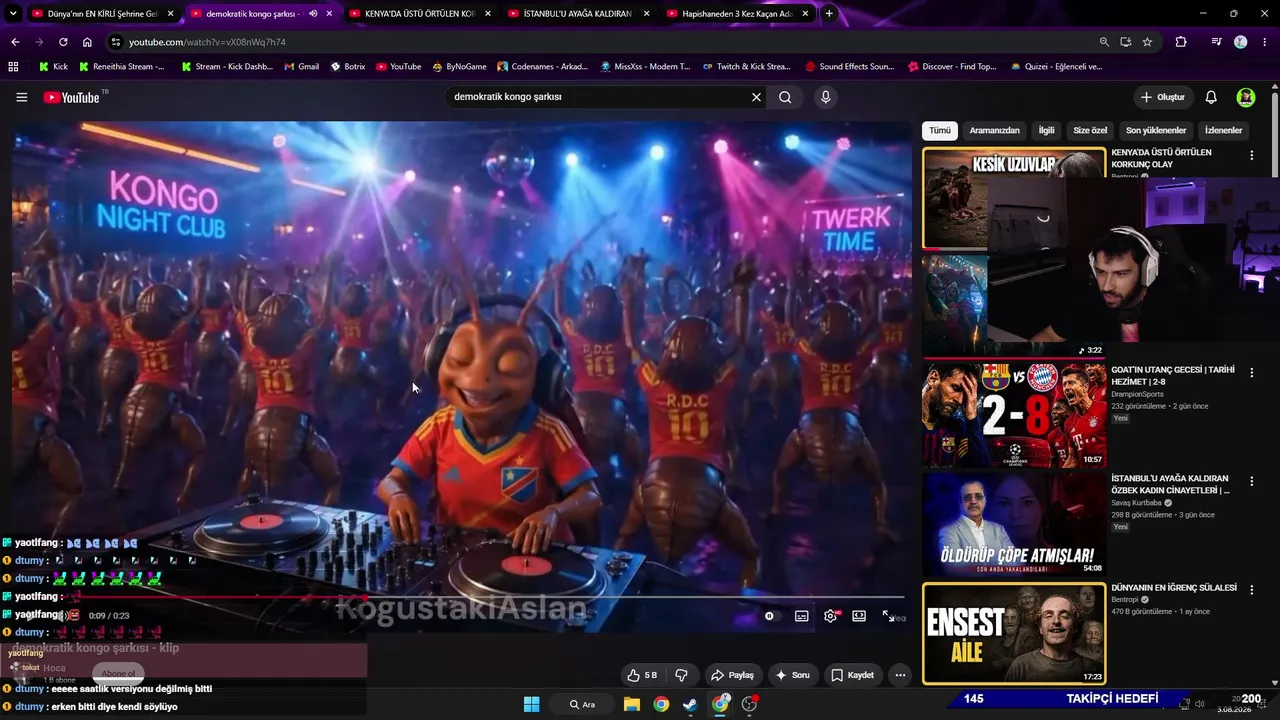
Task: Open options for 'İSTANBUL'U AYAĞA KALDIRAN' video
Action: 1251,481
